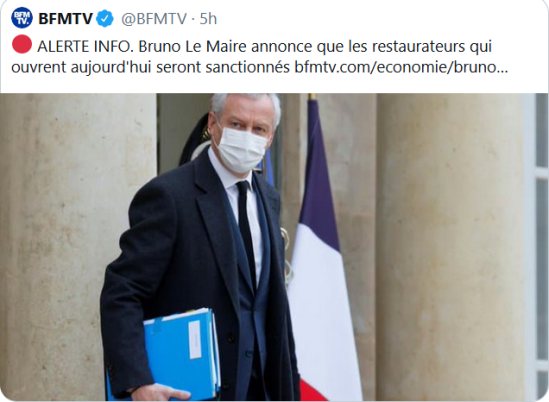Select the name Bruno Le Maire in the tweet
The width and height of the screenshot is (549, 402).
[x=193, y=47]
